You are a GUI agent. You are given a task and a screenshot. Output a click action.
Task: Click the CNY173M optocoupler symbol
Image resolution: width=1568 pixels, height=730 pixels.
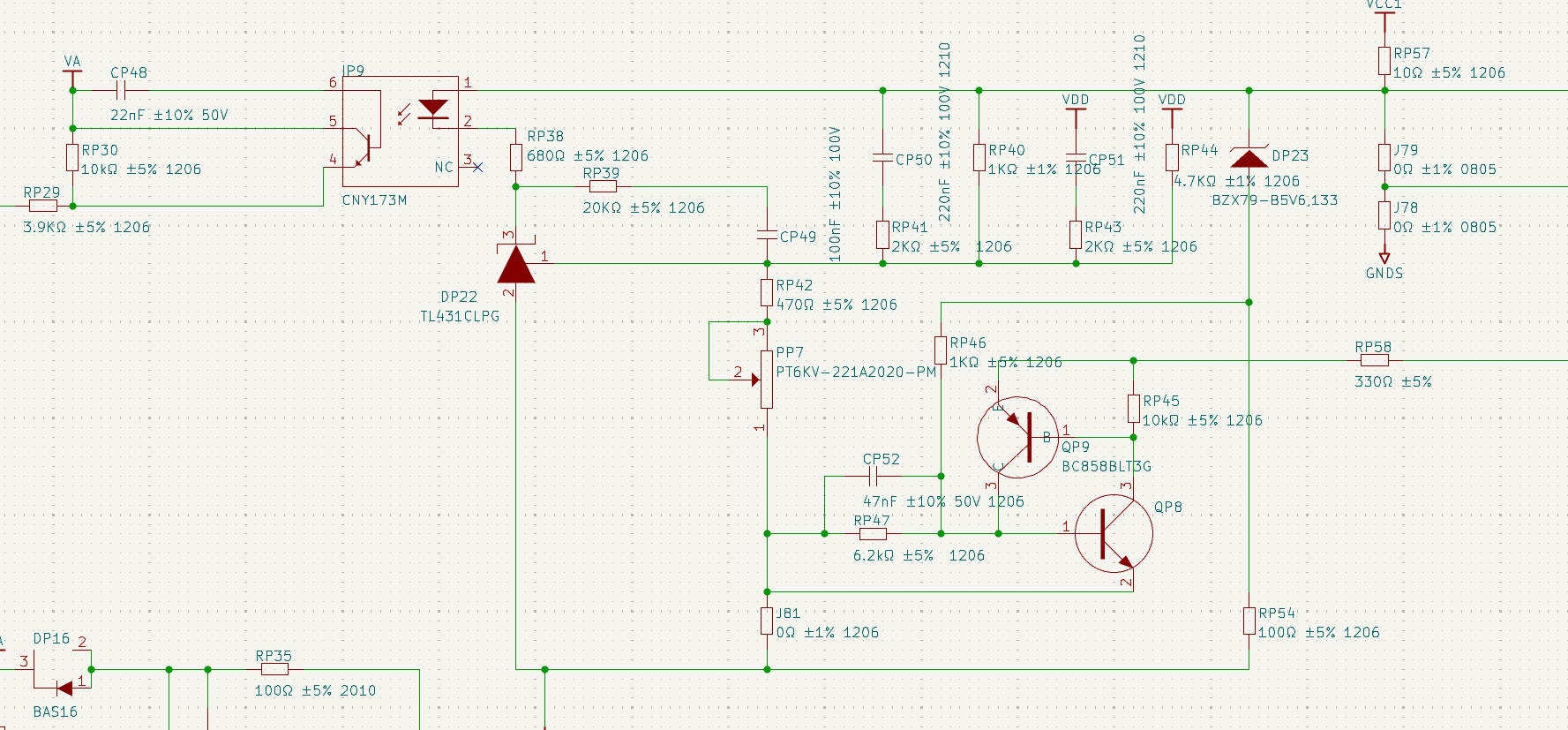(401, 131)
